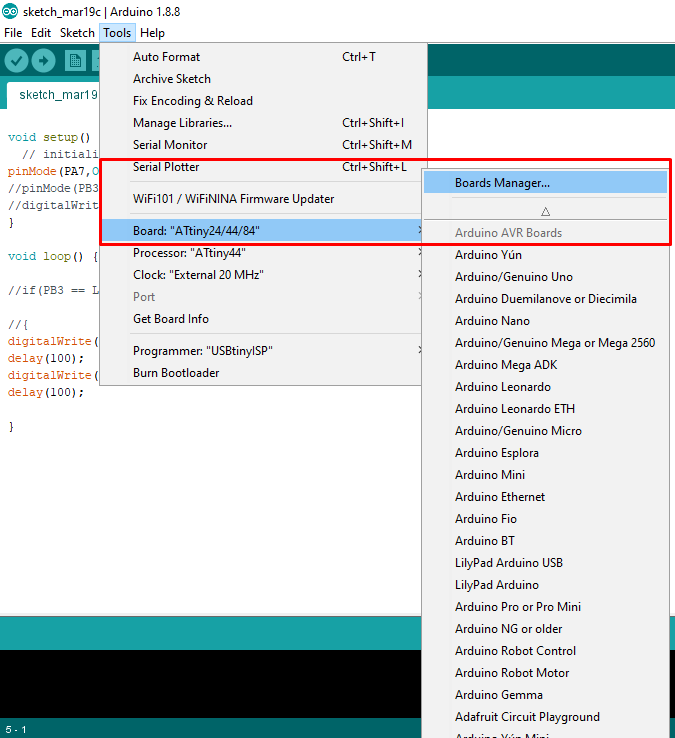This screenshot has height=738, width=675.
Task: Select LilyPad Arduino USB board
Action: click(546, 563)
